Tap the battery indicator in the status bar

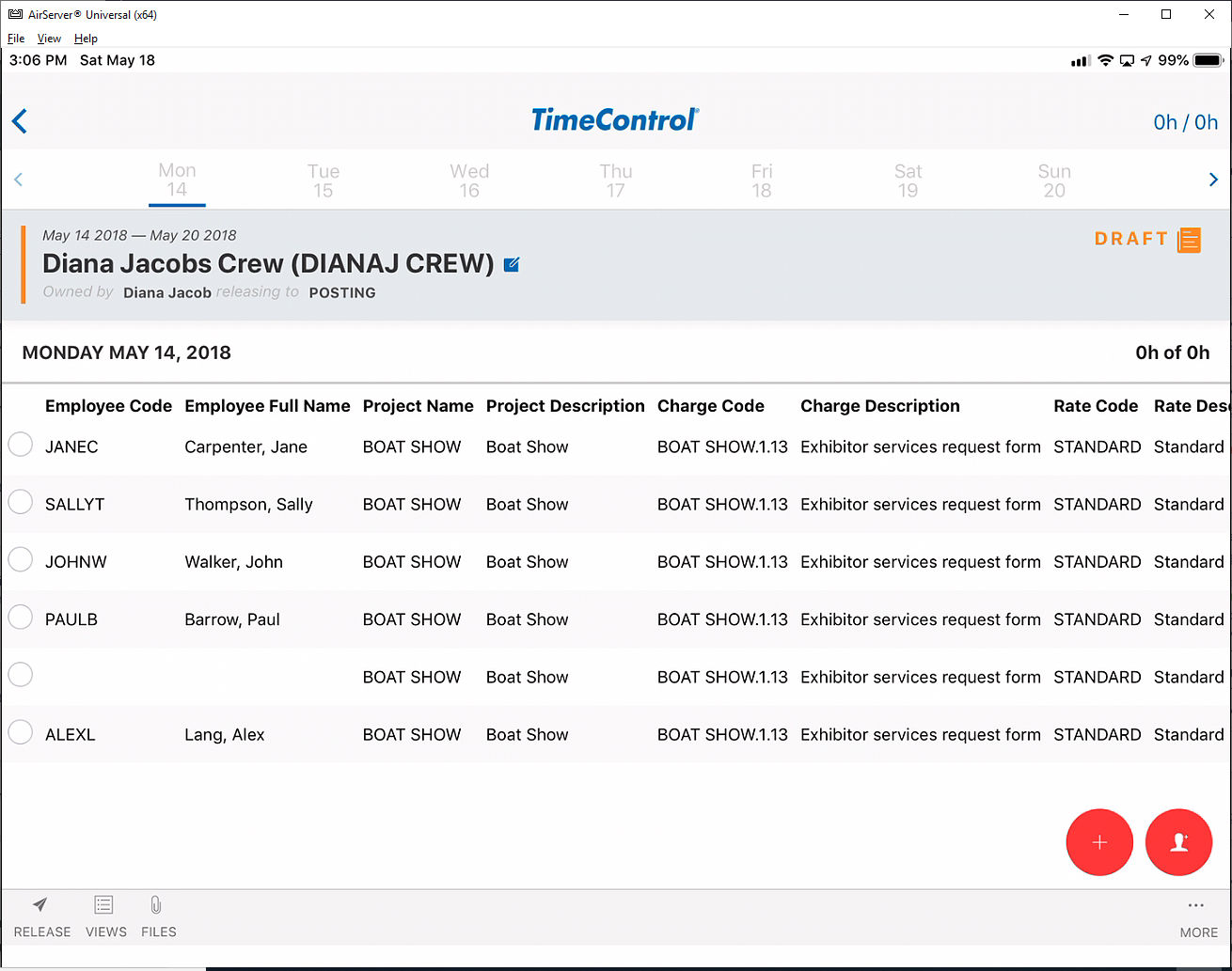point(1208,60)
